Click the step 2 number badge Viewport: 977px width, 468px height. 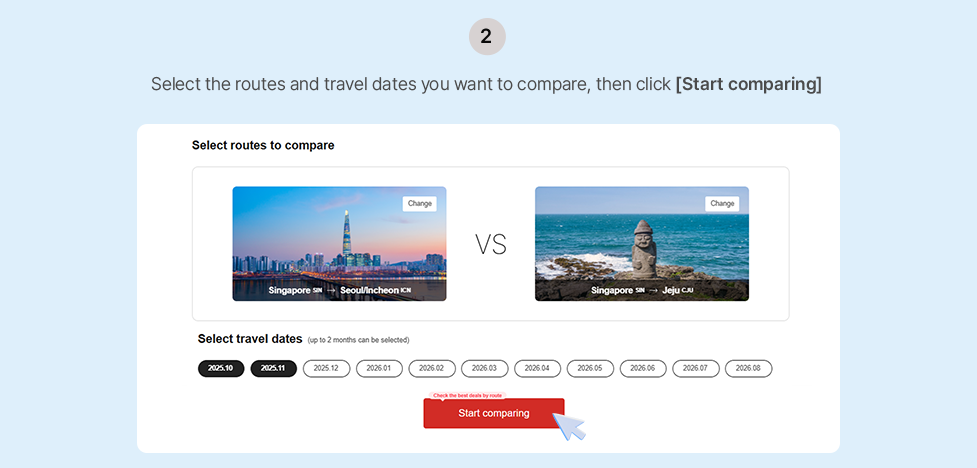click(x=487, y=37)
